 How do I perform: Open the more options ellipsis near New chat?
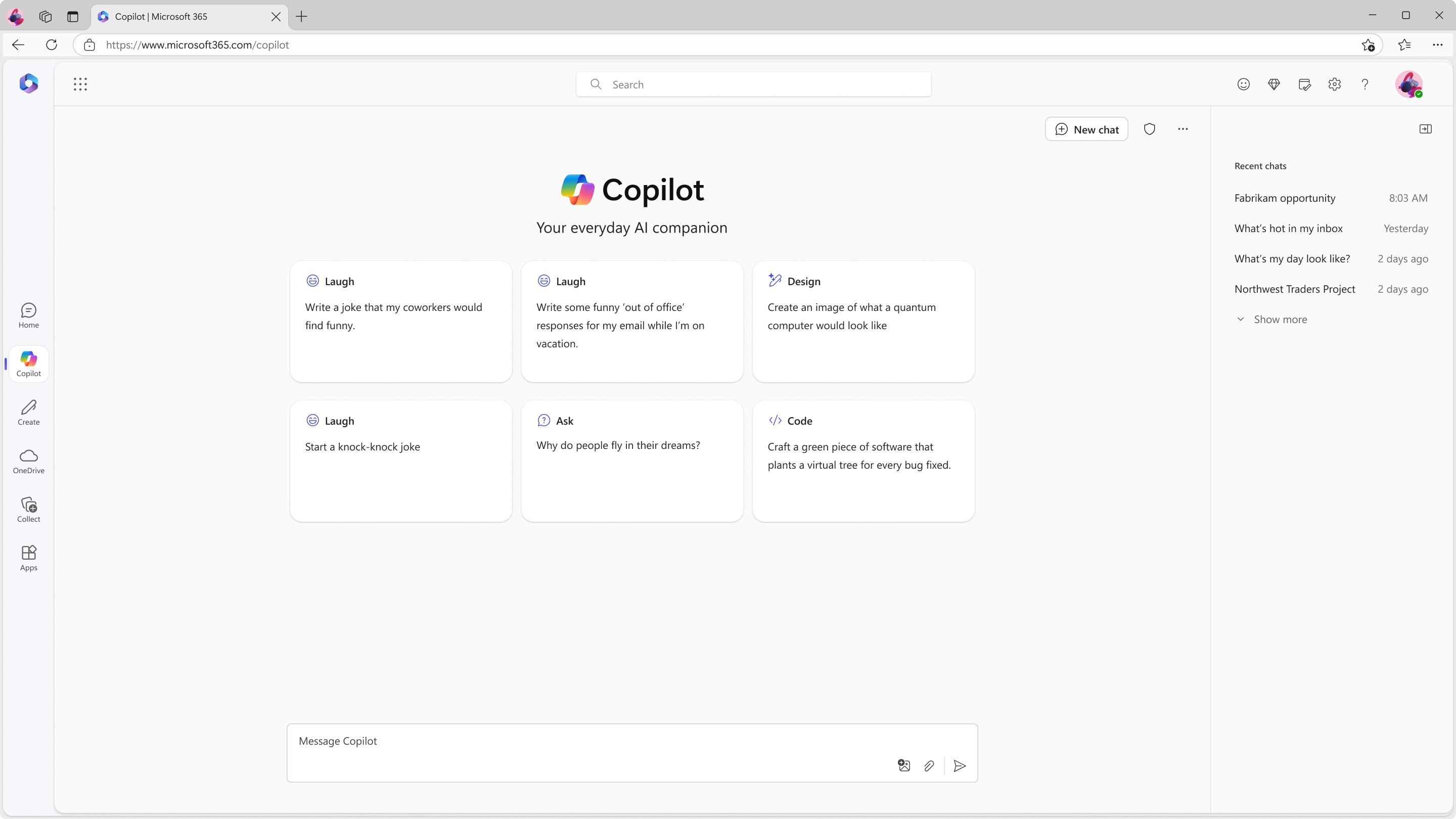pos(1183,129)
